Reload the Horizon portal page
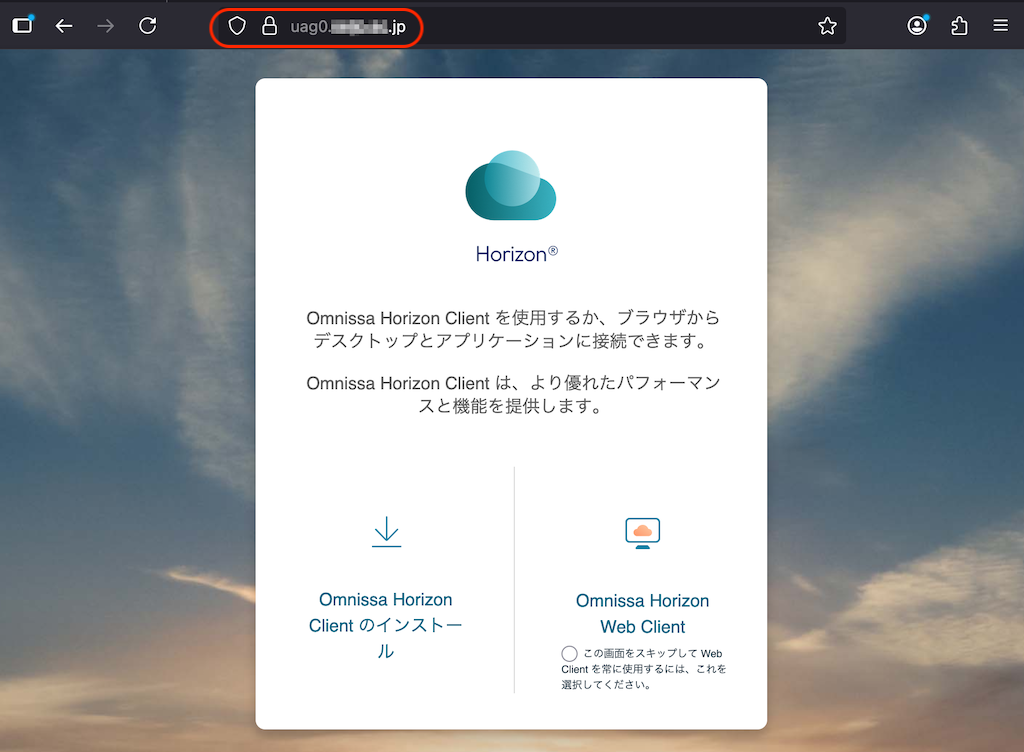This screenshot has width=1024, height=752. [150, 26]
